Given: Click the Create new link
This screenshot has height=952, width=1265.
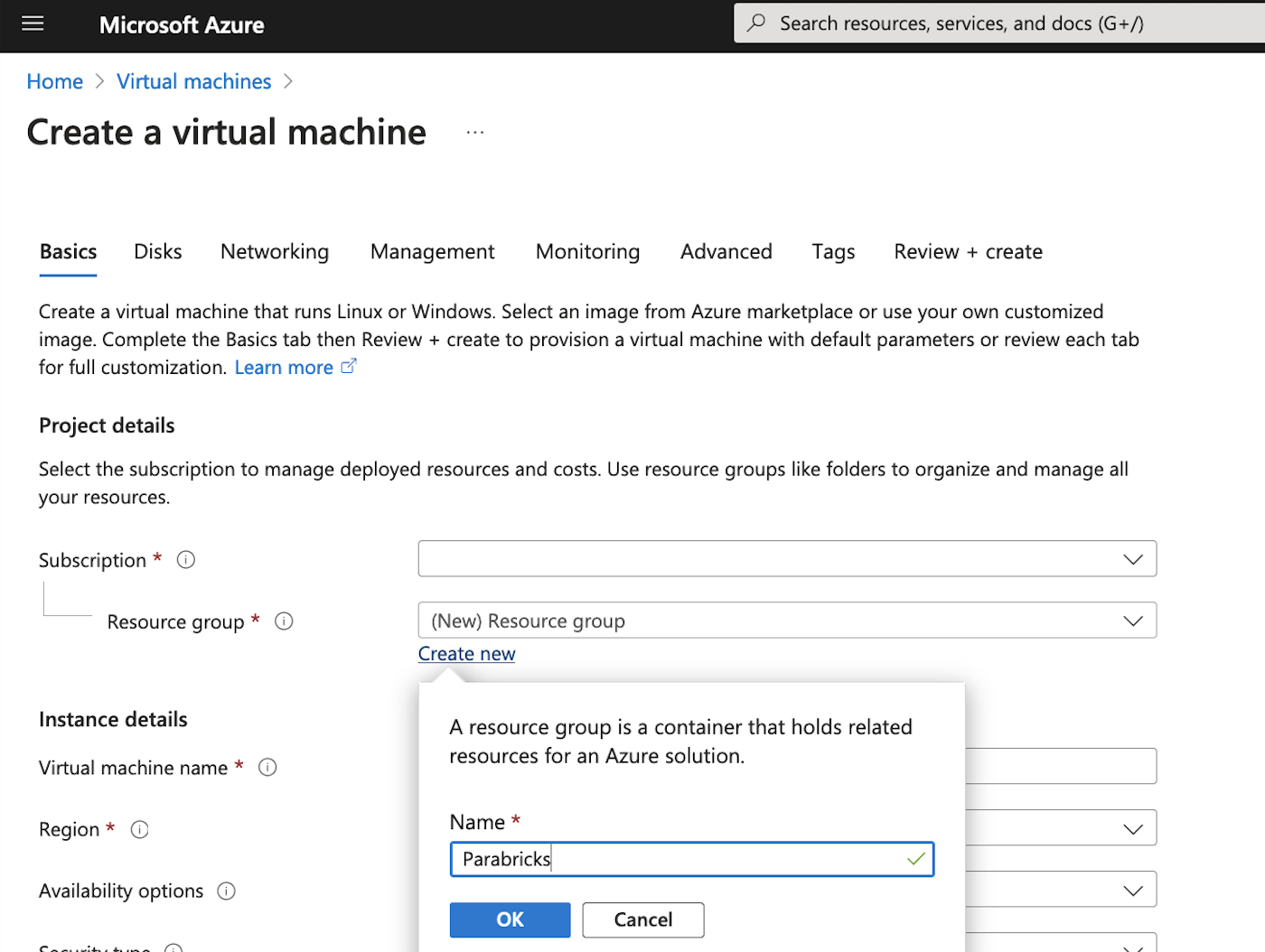Looking at the screenshot, I should pos(466,654).
